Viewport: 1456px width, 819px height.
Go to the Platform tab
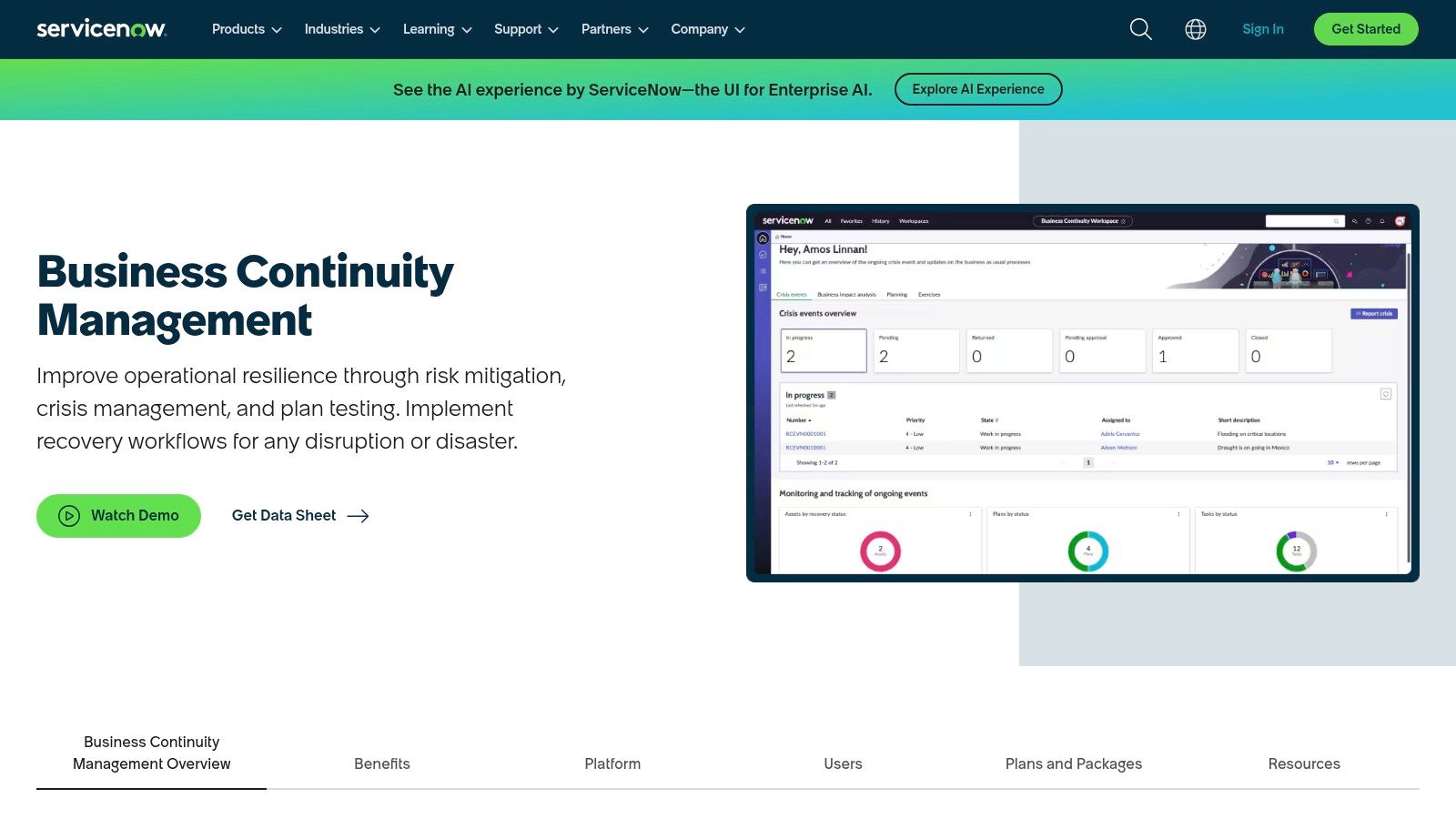click(x=612, y=764)
